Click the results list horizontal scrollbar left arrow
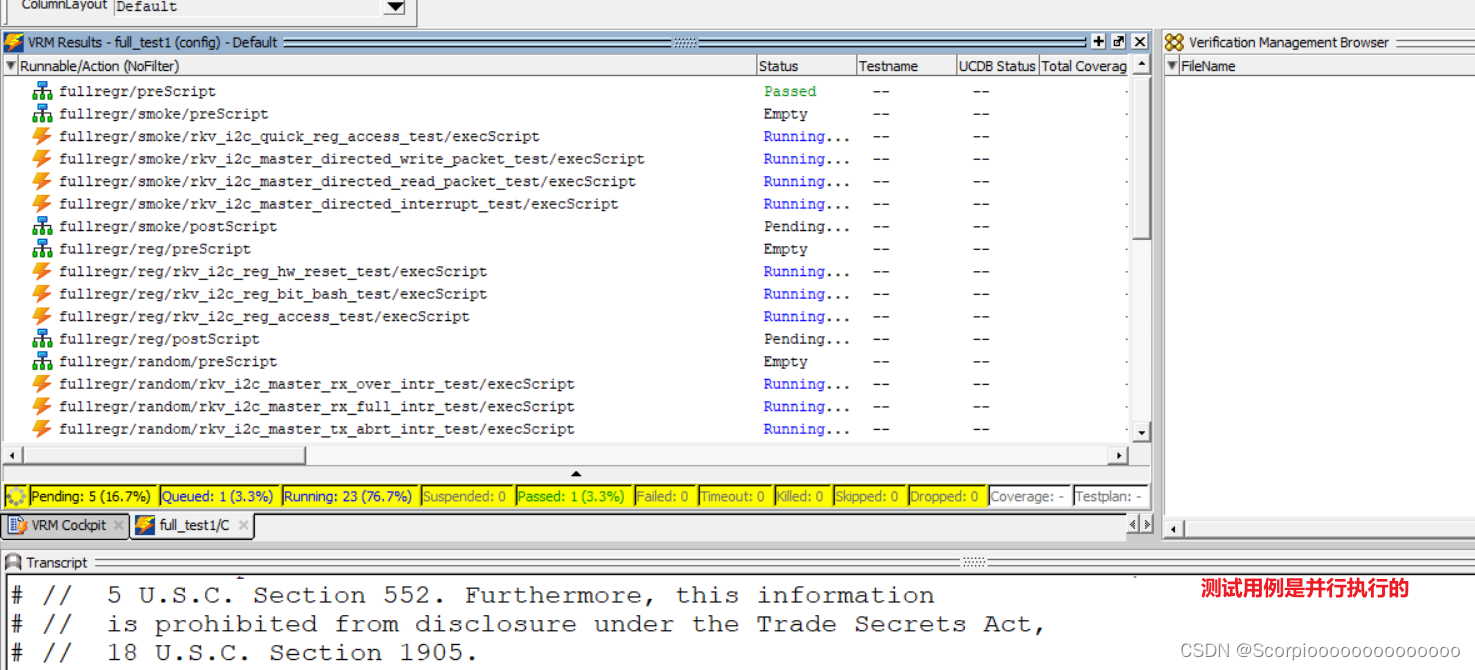 coord(13,455)
